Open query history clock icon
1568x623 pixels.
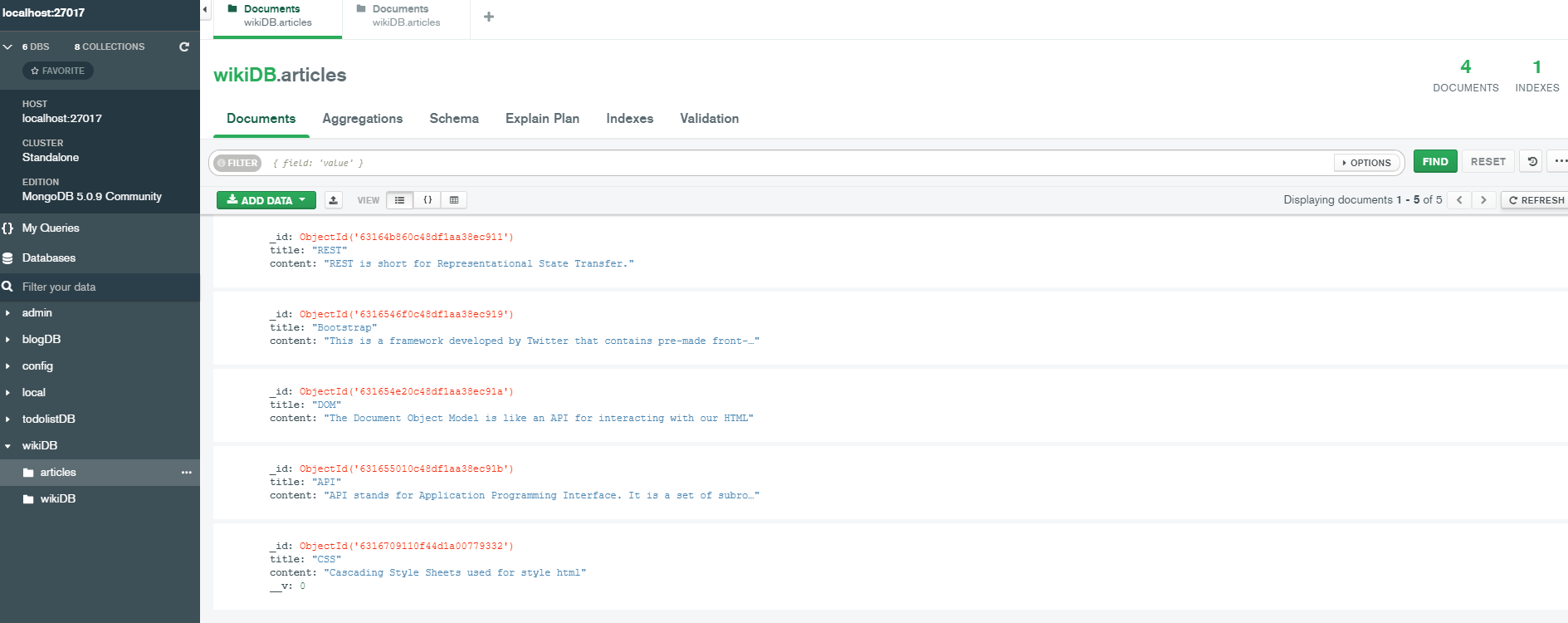click(1532, 162)
